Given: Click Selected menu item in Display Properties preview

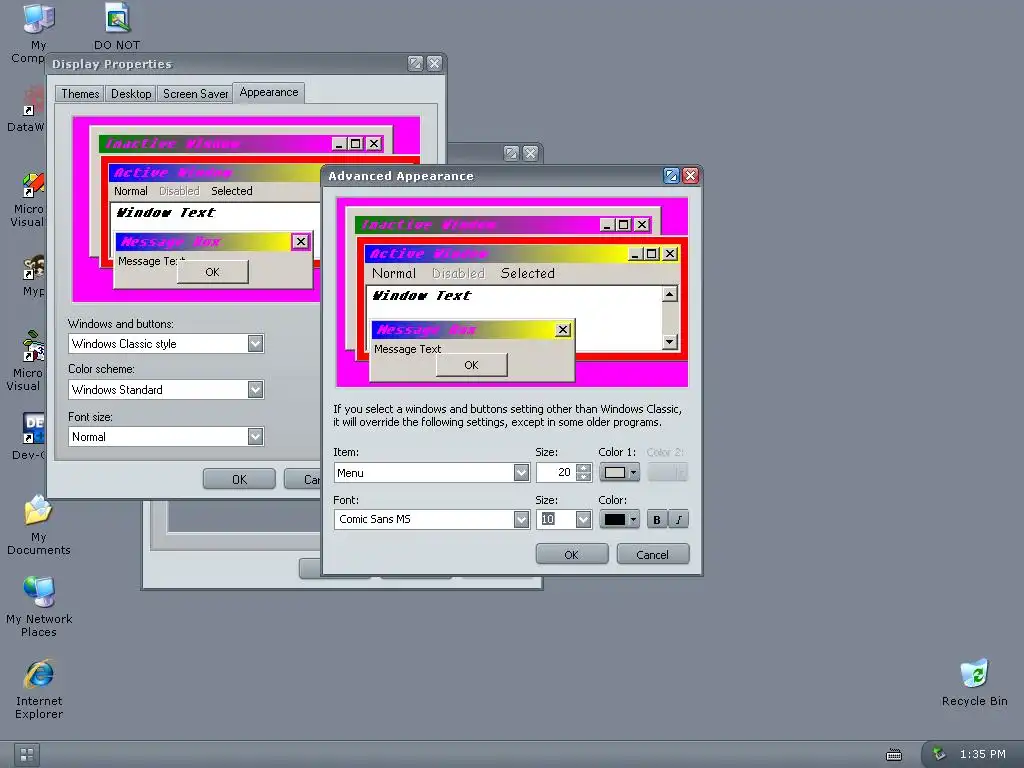Looking at the screenshot, I should pos(232,191).
